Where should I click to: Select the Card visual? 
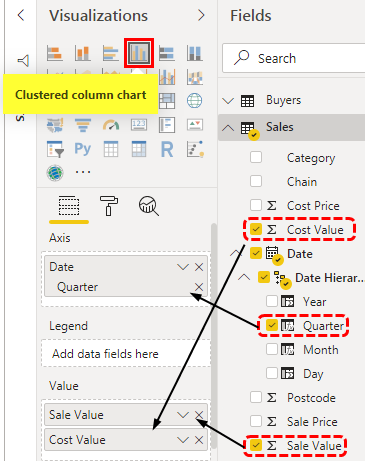[139, 125]
